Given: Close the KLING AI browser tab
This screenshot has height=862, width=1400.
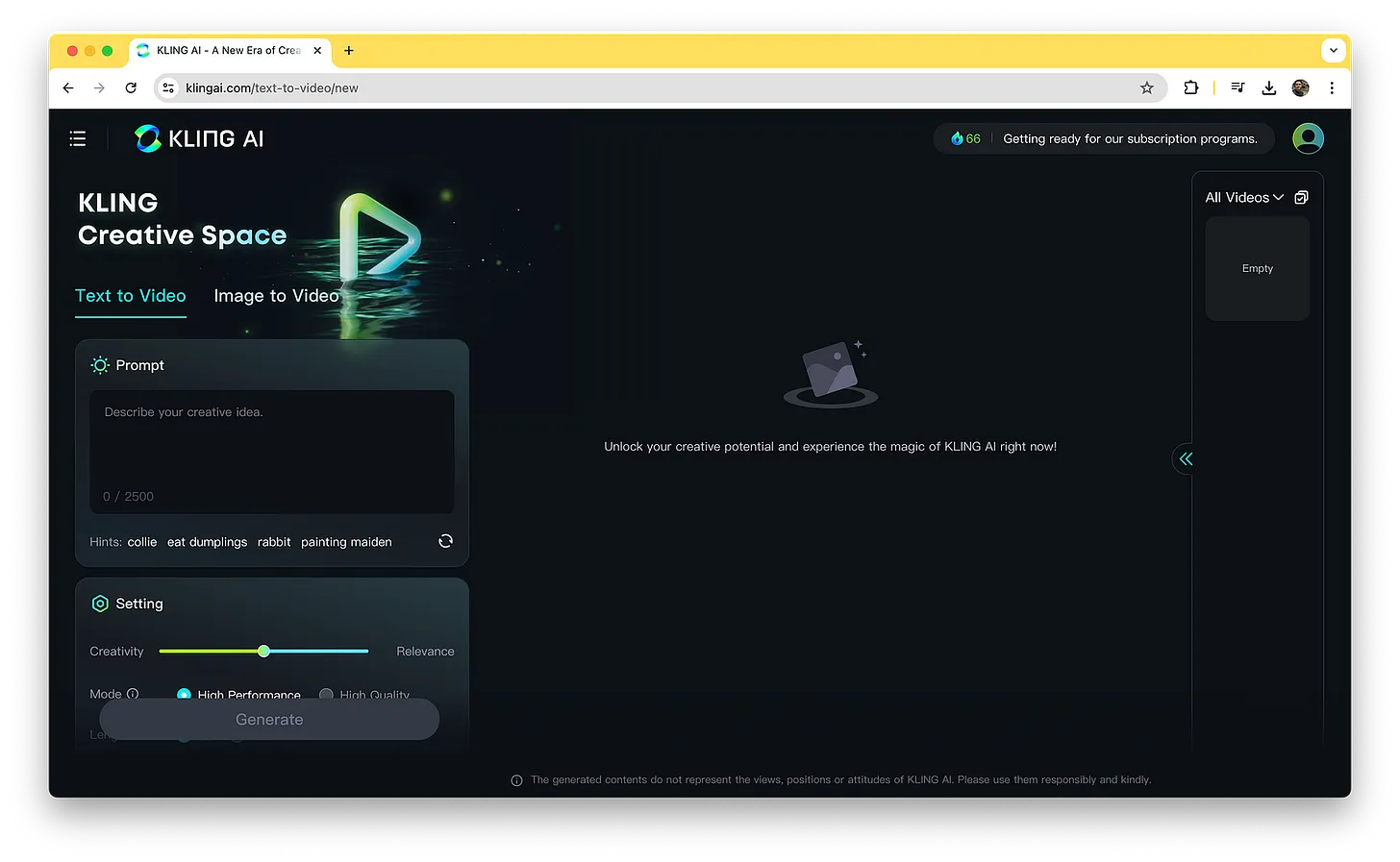Looking at the screenshot, I should coord(317,51).
